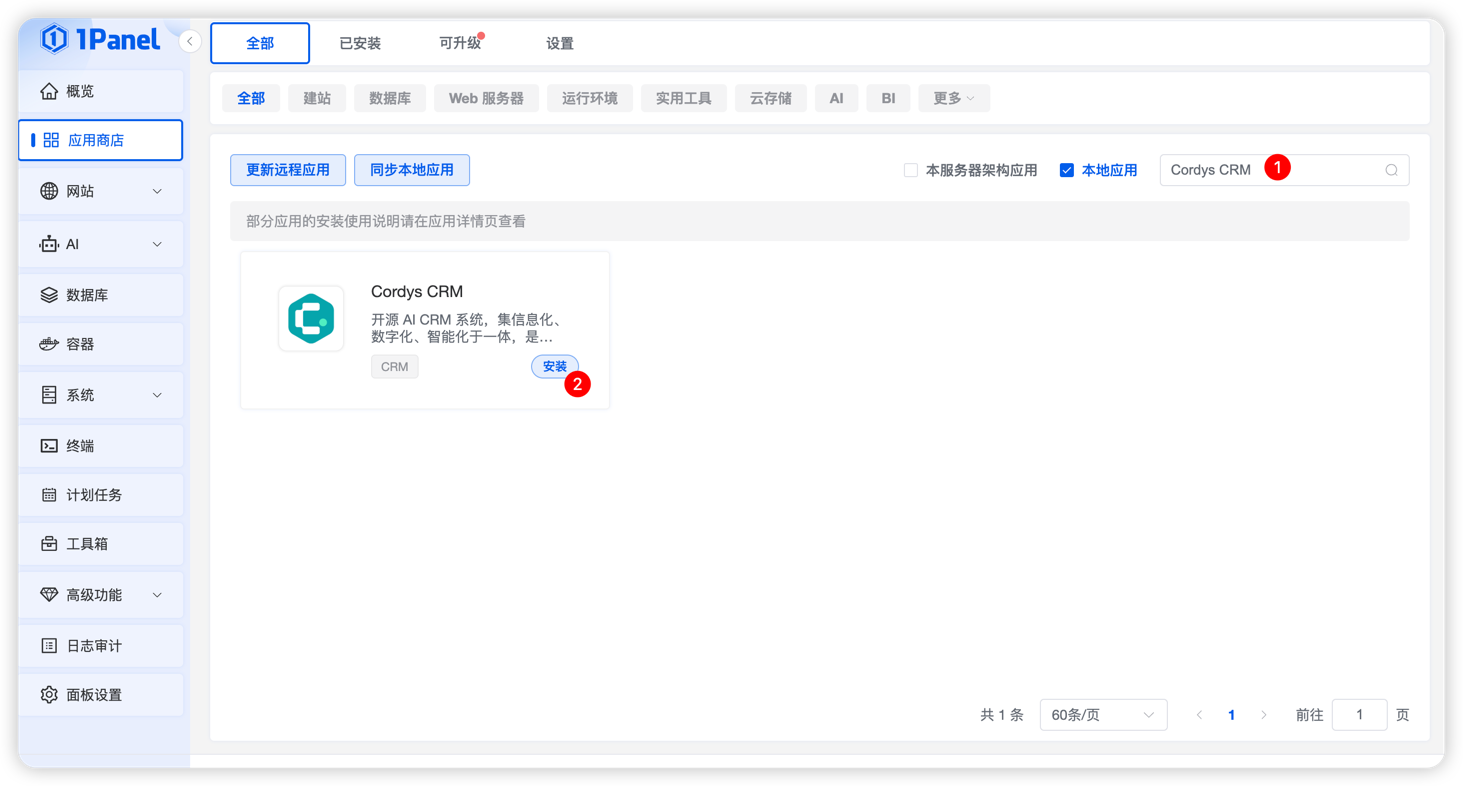Open 终端 in the sidebar
Screen dimensions: 1463x786
click(100, 446)
